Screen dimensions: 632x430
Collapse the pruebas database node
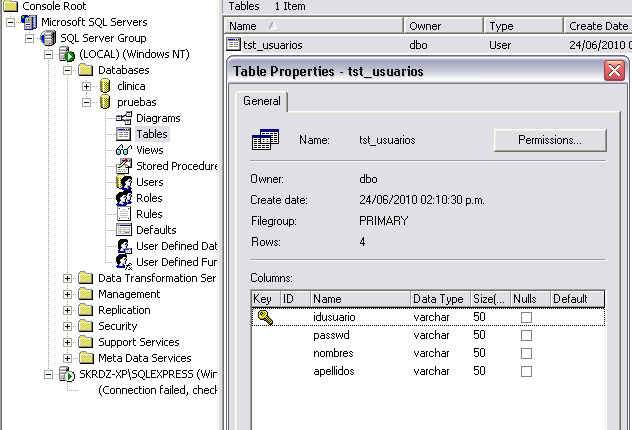click(x=86, y=102)
